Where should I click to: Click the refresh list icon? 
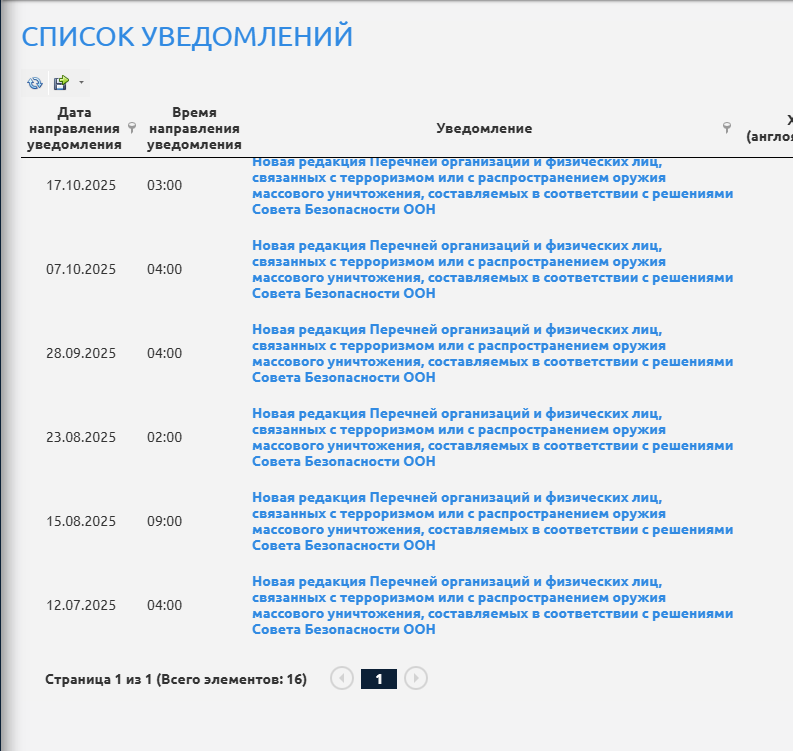[x=35, y=83]
